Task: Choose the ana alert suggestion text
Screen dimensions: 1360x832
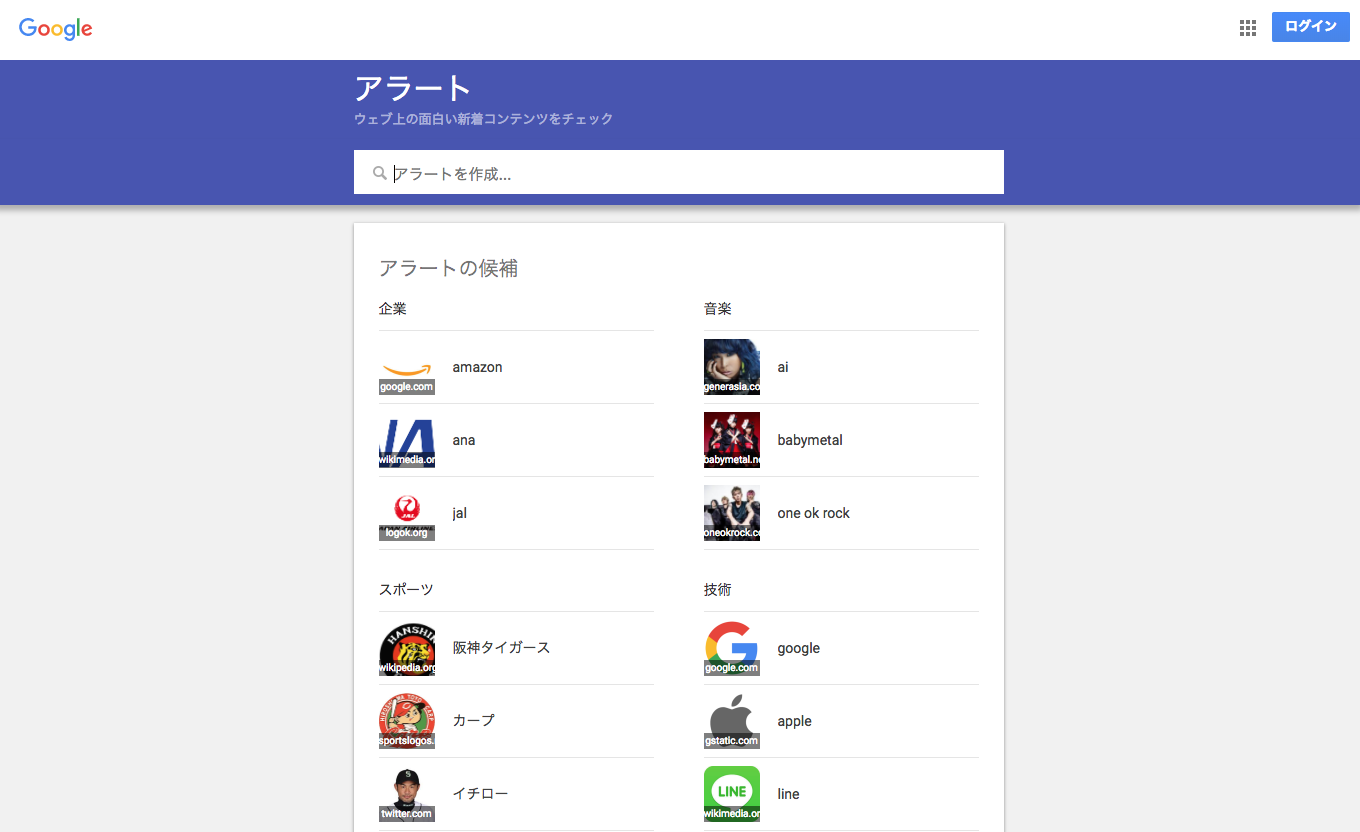Action: [464, 440]
